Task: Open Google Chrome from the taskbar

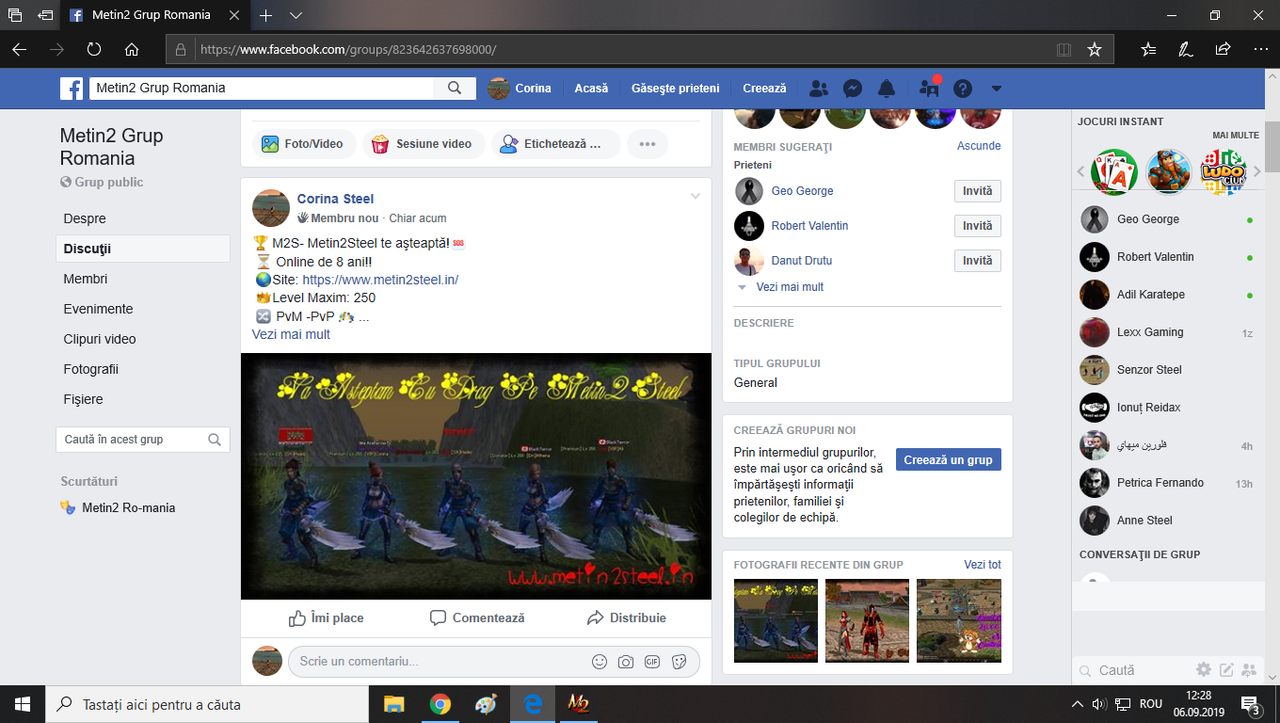Action: [440, 704]
